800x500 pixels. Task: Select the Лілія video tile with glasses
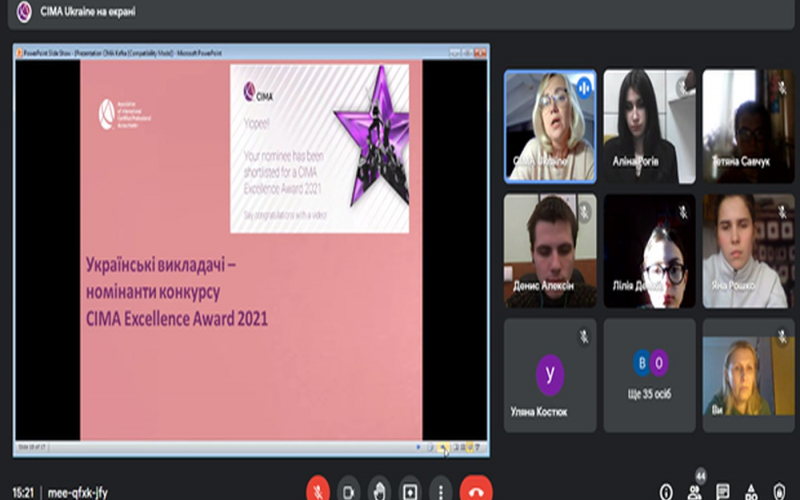tap(649, 251)
